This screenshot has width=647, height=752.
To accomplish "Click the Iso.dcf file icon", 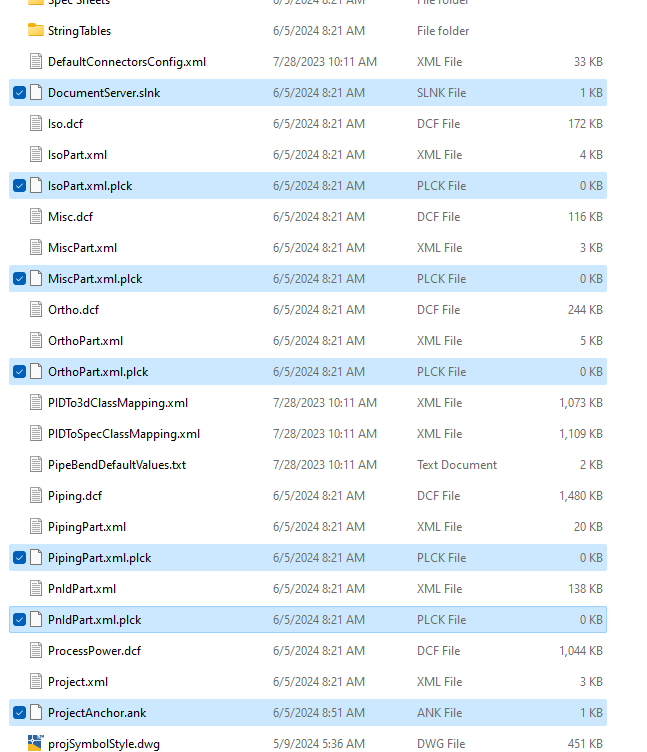I will click(36, 124).
